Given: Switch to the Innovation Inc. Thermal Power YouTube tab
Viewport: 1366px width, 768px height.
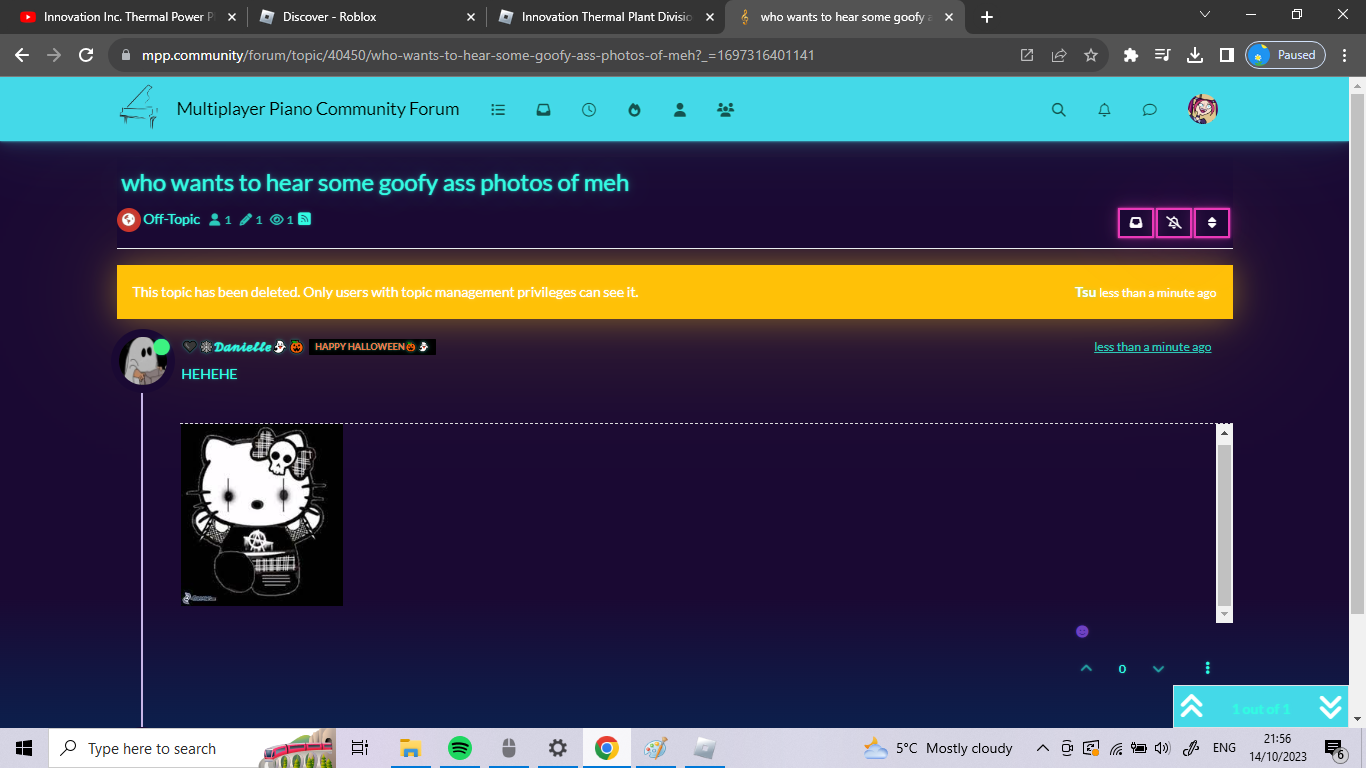Looking at the screenshot, I should click(126, 17).
